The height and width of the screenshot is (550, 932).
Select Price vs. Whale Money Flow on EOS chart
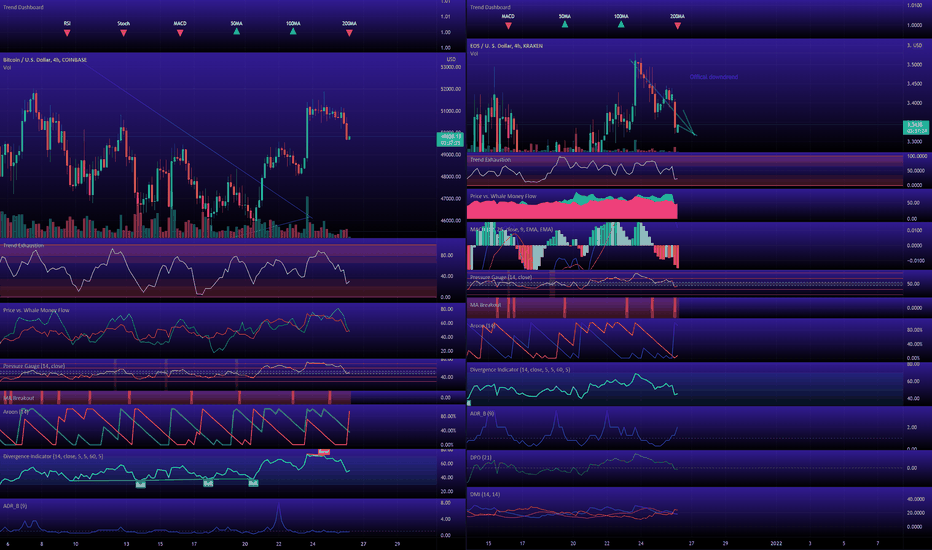503,196
